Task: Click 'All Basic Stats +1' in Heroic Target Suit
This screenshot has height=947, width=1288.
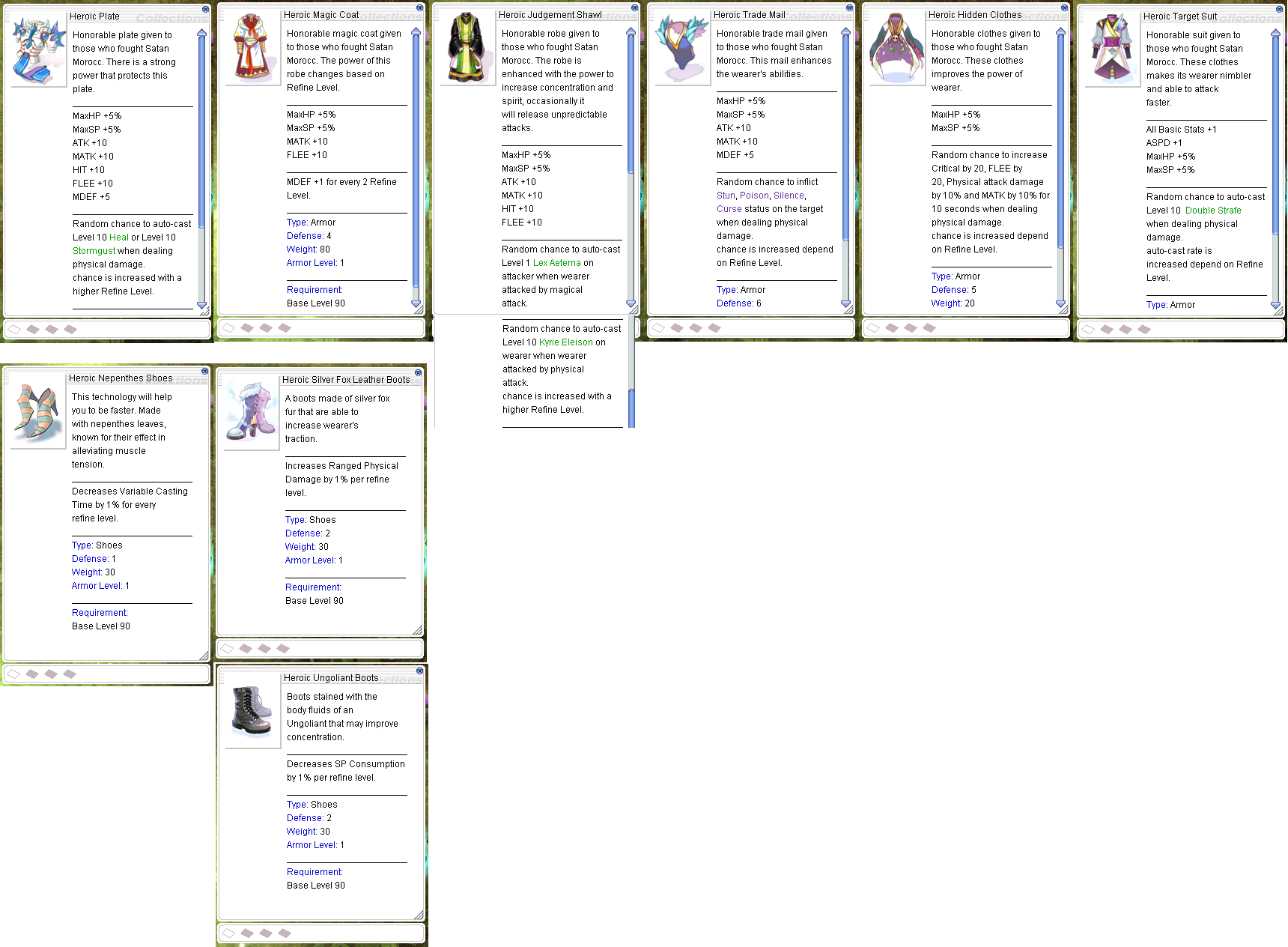Action: [1182, 130]
